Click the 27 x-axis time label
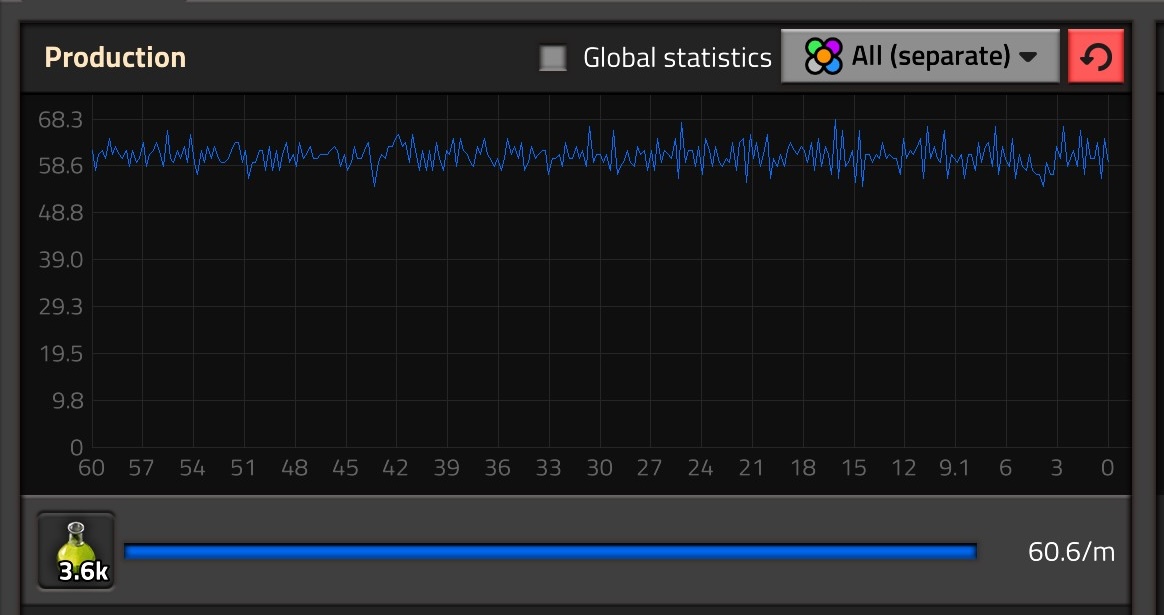1164x615 pixels. pyautogui.click(x=650, y=468)
